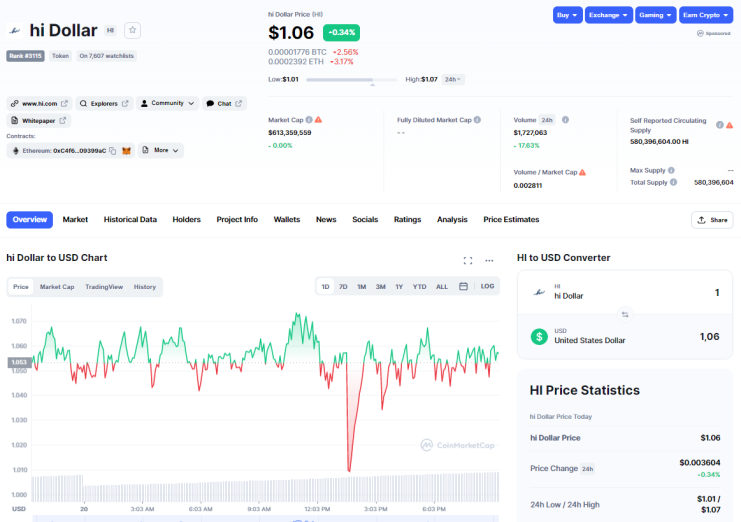Click the Share button

click(x=712, y=220)
